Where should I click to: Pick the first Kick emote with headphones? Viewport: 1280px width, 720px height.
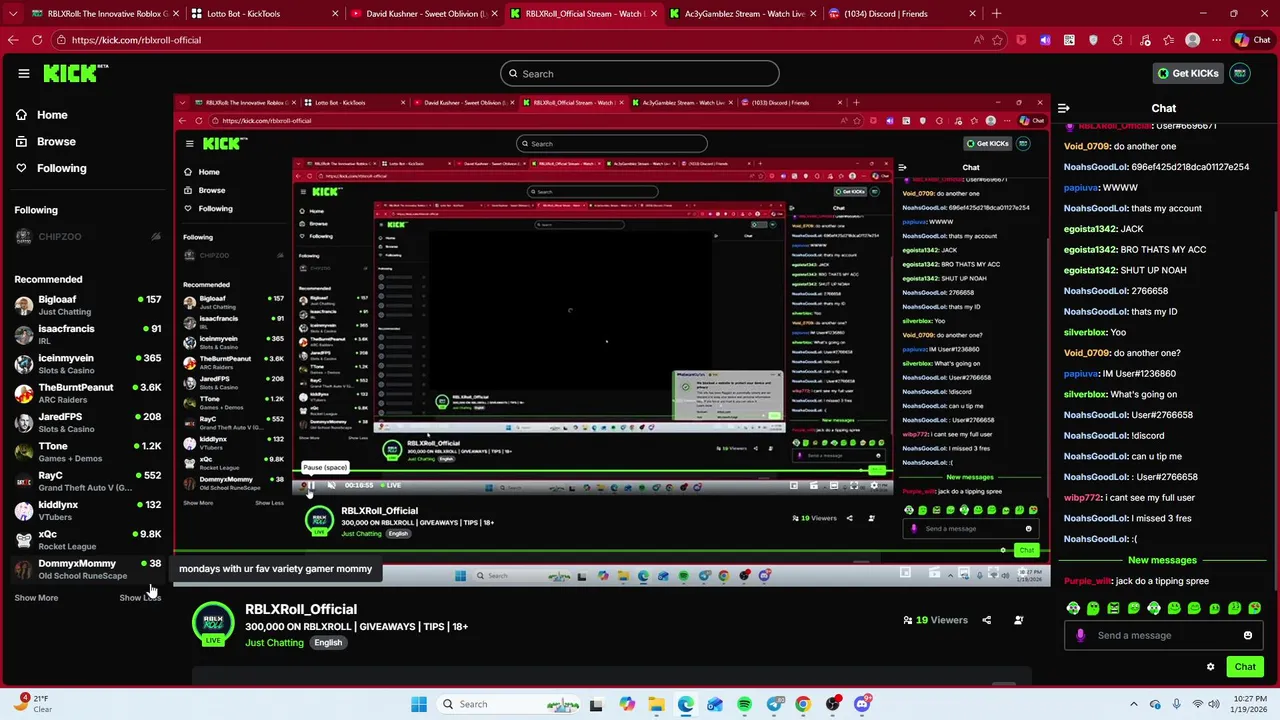(1073, 608)
